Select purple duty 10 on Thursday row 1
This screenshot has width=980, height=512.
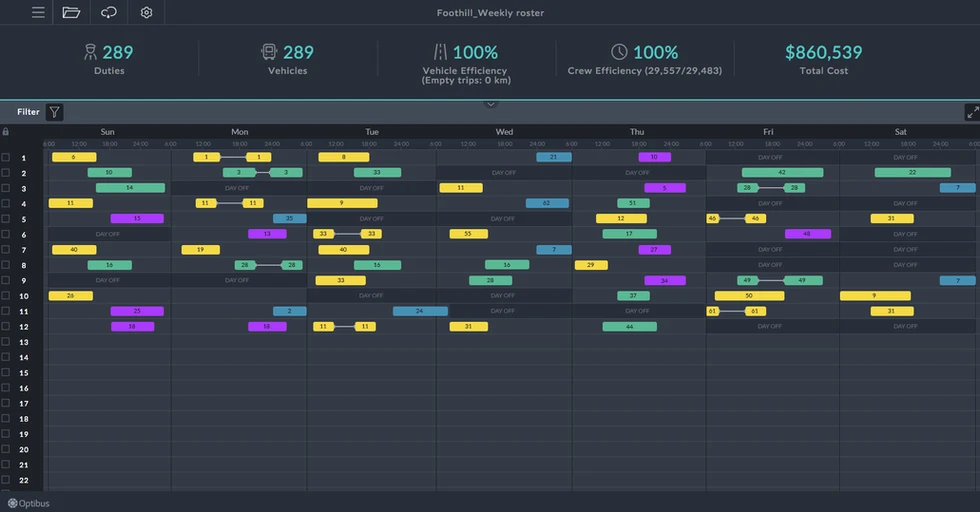[x=654, y=158]
